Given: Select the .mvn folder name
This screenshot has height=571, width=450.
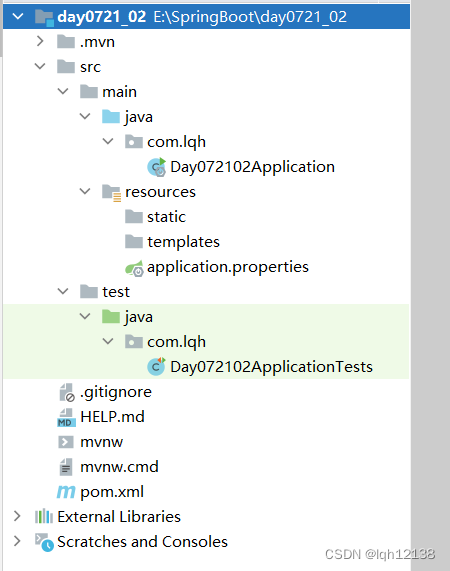Looking at the screenshot, I should (97, 42).
